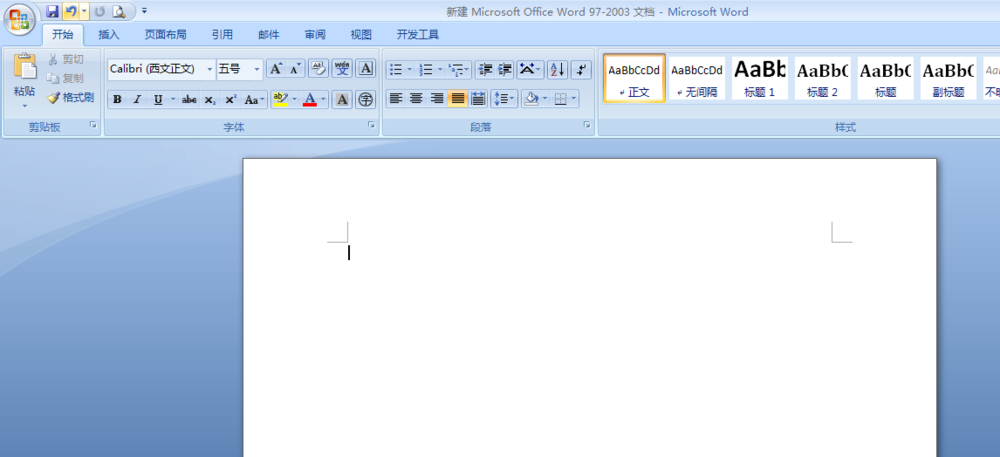The image size is (1000, 457).
Task: Open the underline style dropdown arrow
Action: (172, 99)
